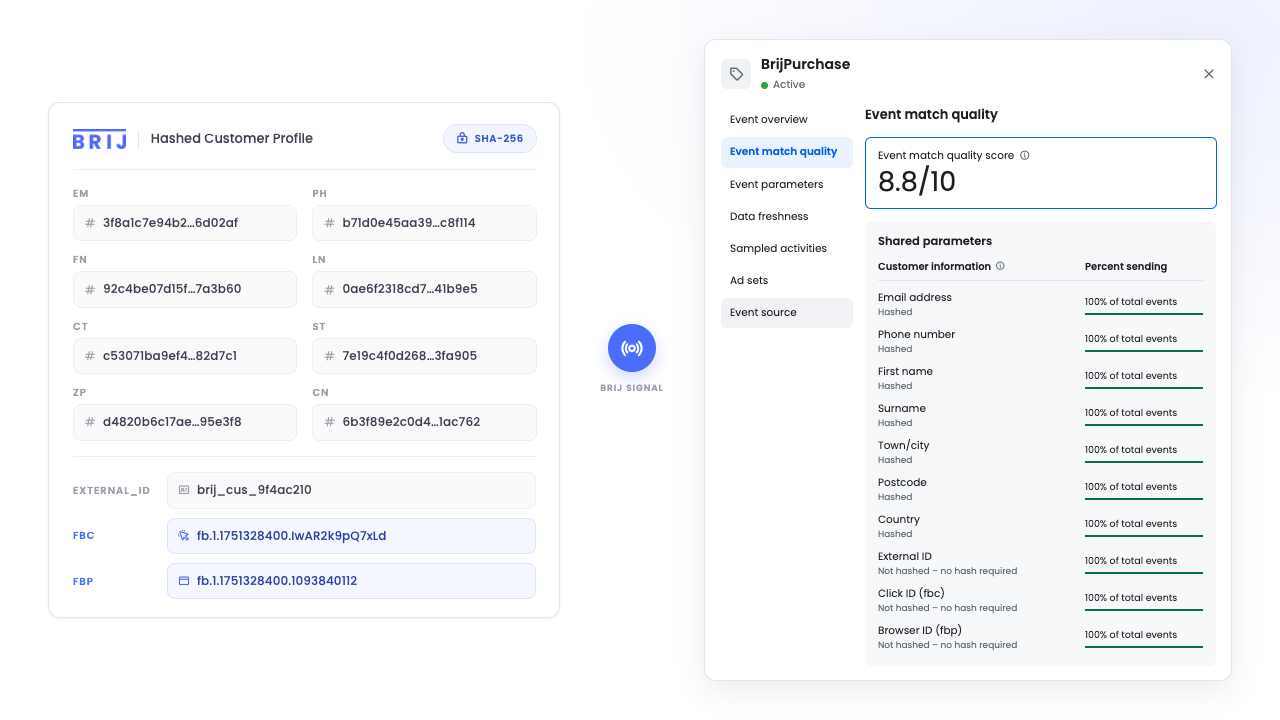Click the hash icon in EM field
Screen dimensions: 1280x720
click(x=90, y=223)
